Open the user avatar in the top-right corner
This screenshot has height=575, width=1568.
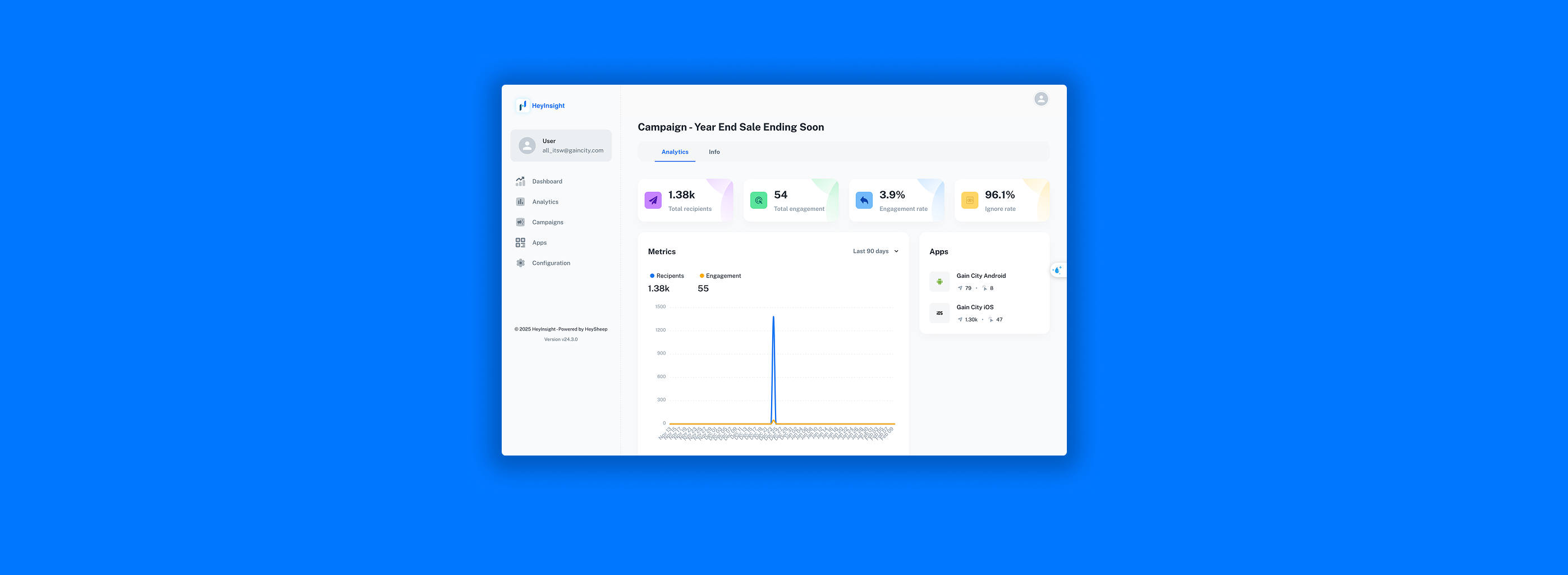(1041, 99)
